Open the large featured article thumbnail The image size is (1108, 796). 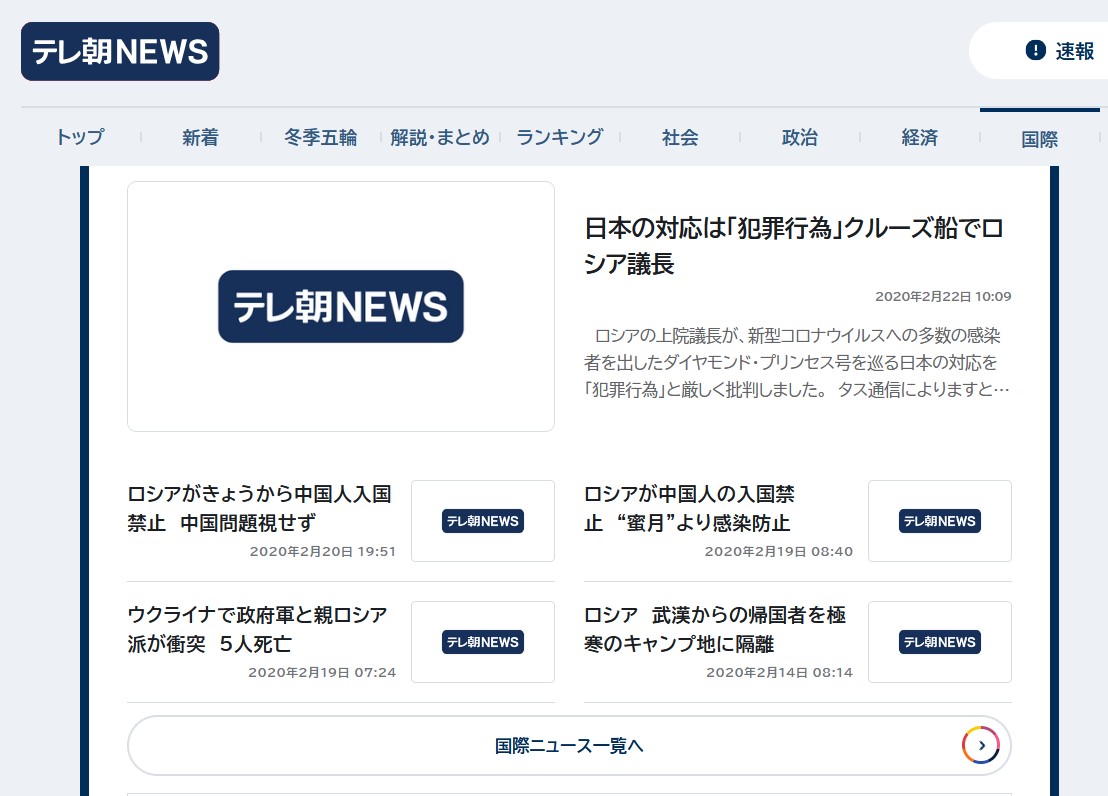pos(341,306)
